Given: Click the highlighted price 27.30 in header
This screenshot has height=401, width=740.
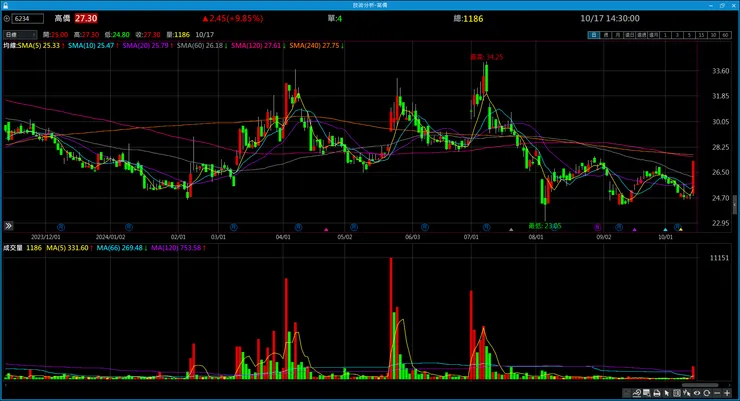Looking at the screenshot, I should pyautogui.click(x=86, y=18).
